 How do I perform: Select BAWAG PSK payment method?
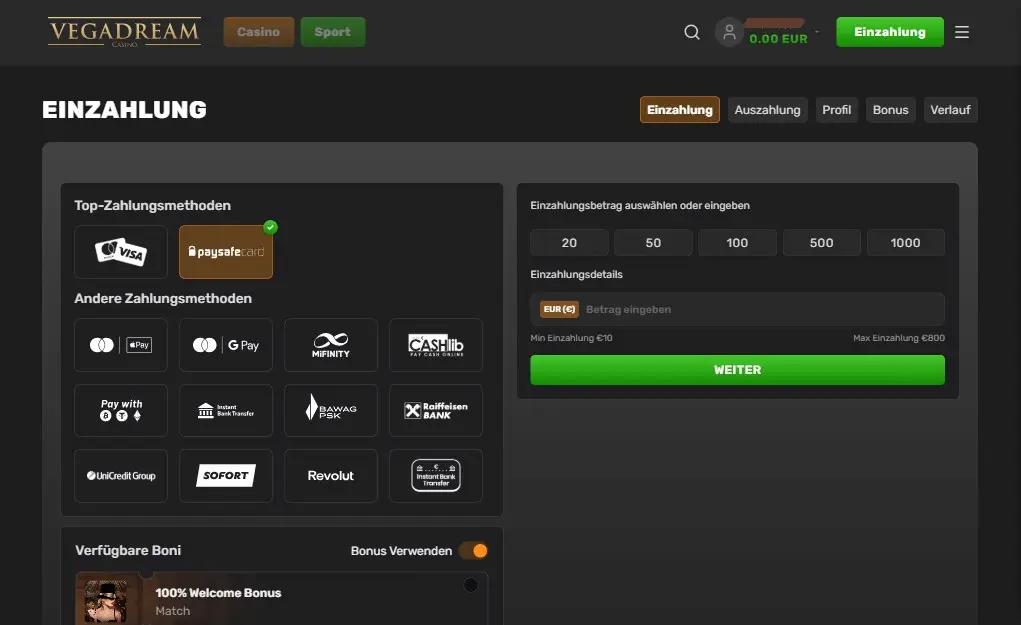tap(331, 410)
